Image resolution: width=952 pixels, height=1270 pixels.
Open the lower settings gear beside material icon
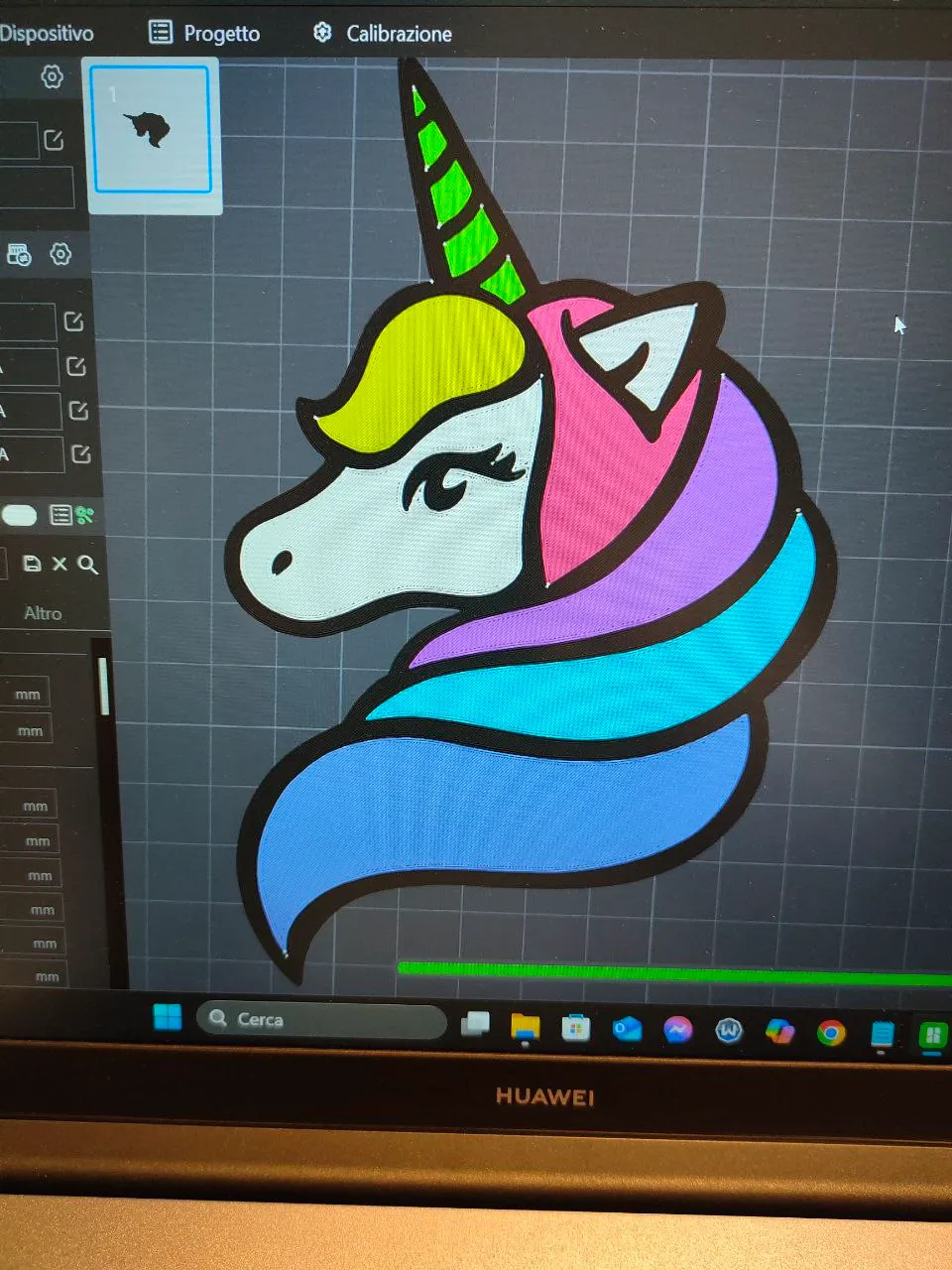(60, 255)
